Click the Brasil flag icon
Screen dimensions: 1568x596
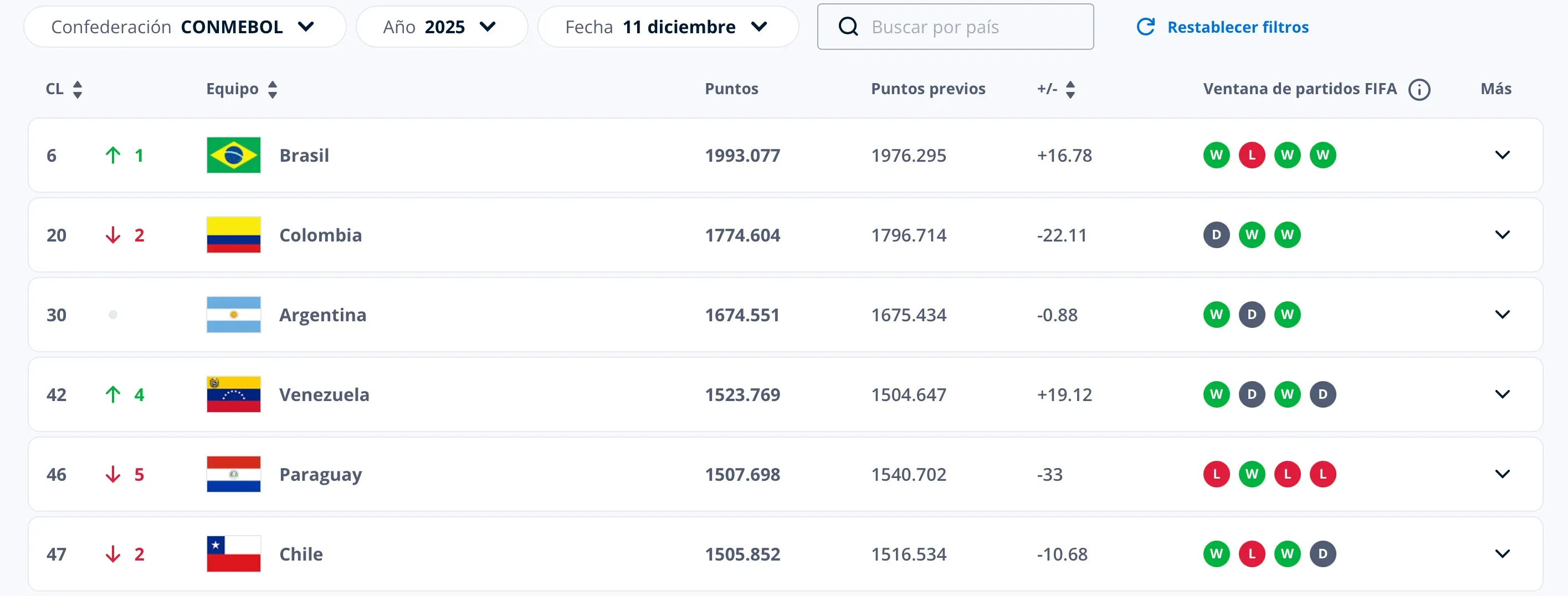(234, 155)
